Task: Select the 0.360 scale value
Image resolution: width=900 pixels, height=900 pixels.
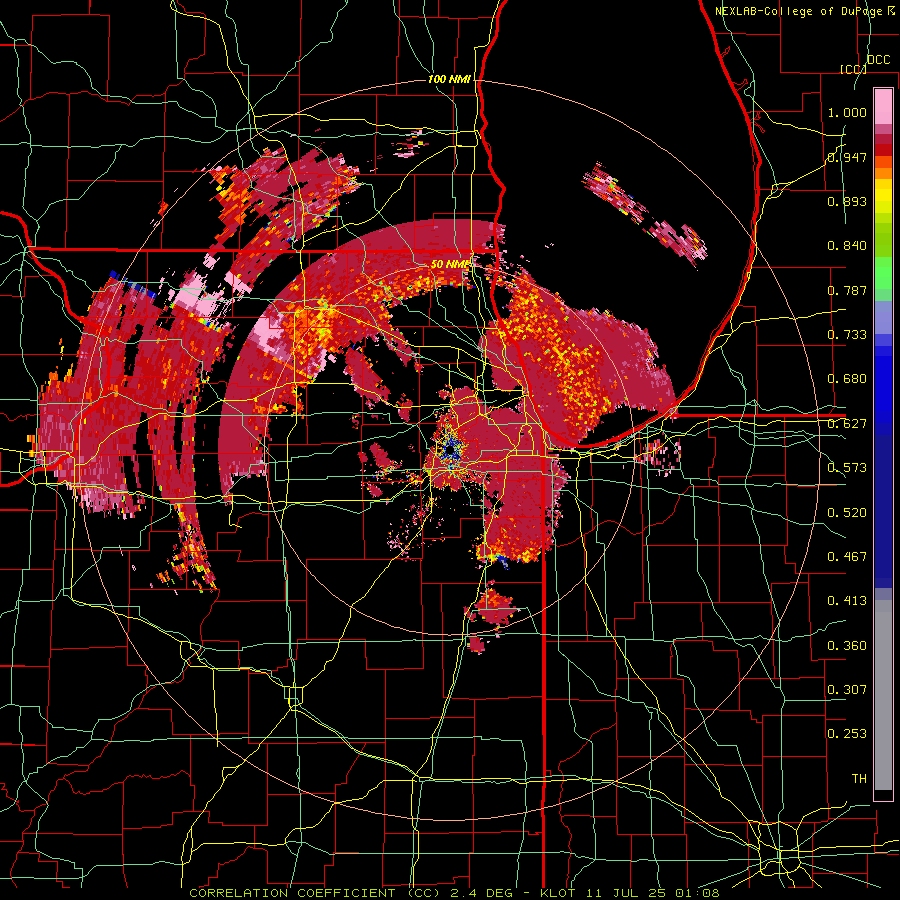Action: (x=847, y=646)
